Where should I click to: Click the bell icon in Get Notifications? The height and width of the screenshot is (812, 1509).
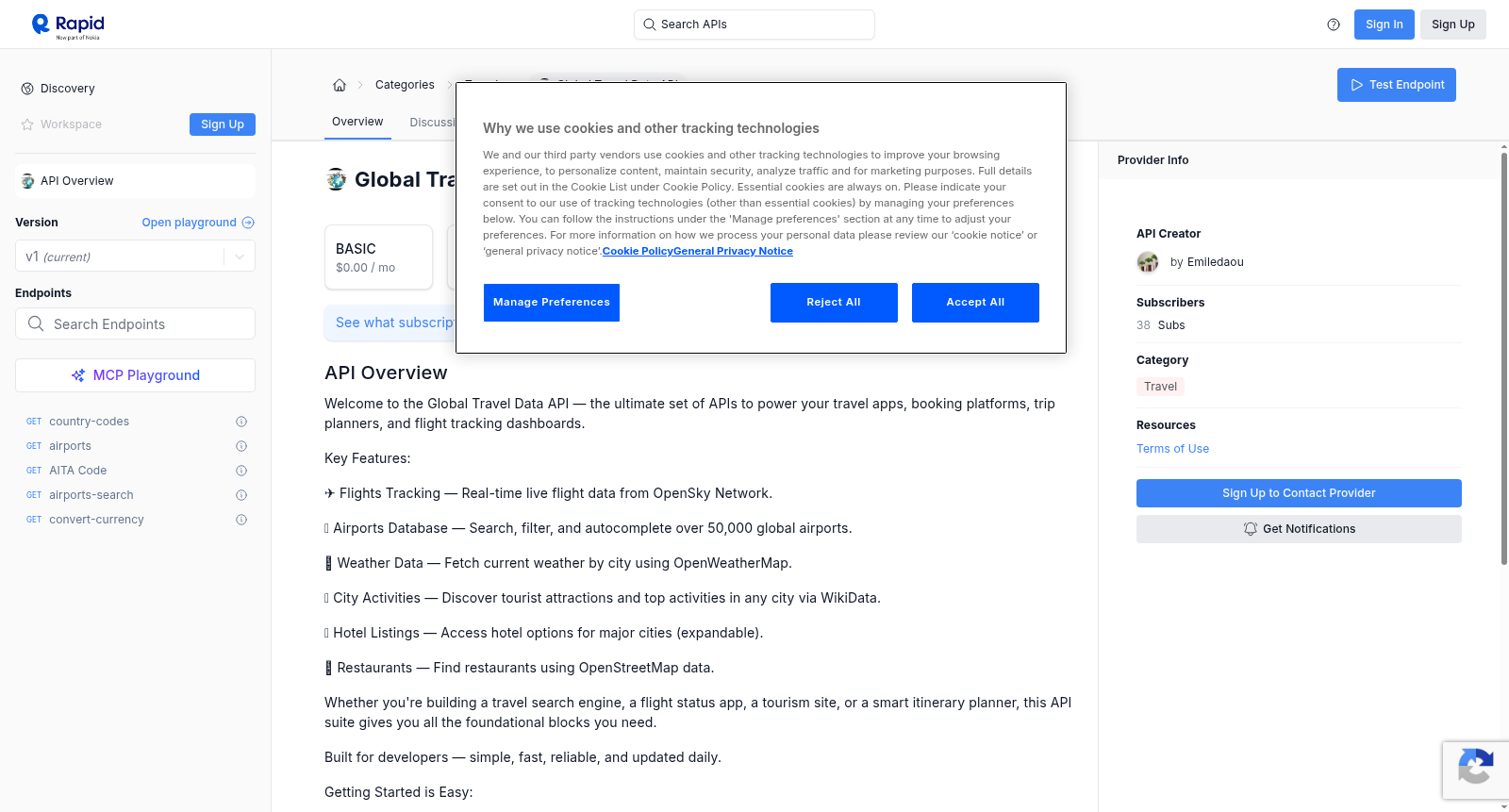(x=1251, y=529)
